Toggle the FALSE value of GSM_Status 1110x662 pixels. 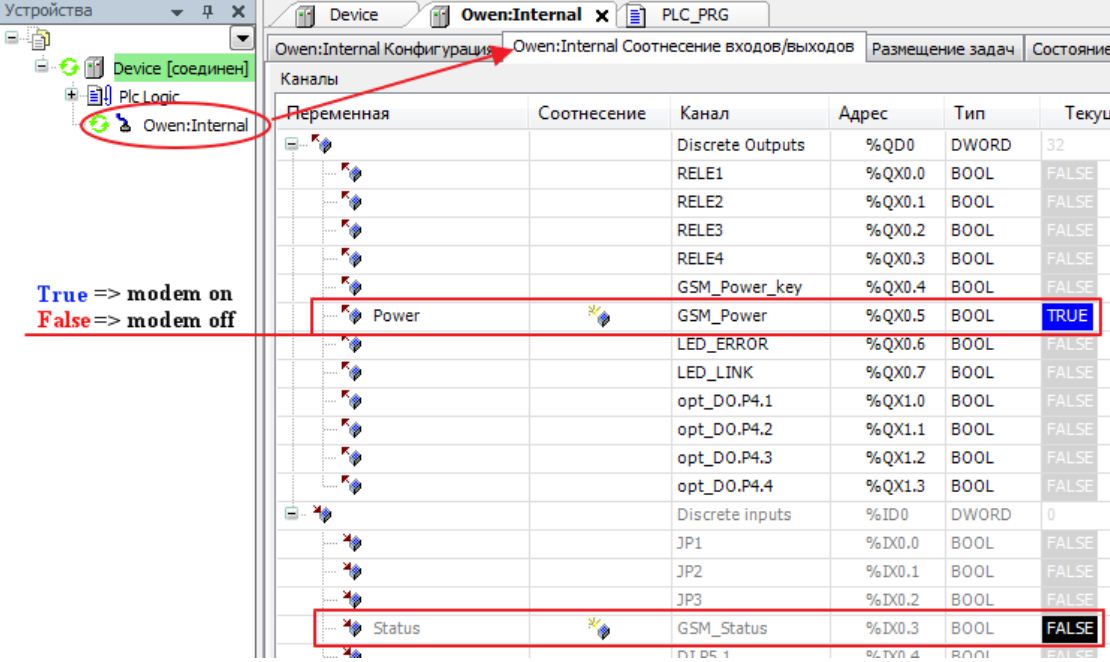1069,629
